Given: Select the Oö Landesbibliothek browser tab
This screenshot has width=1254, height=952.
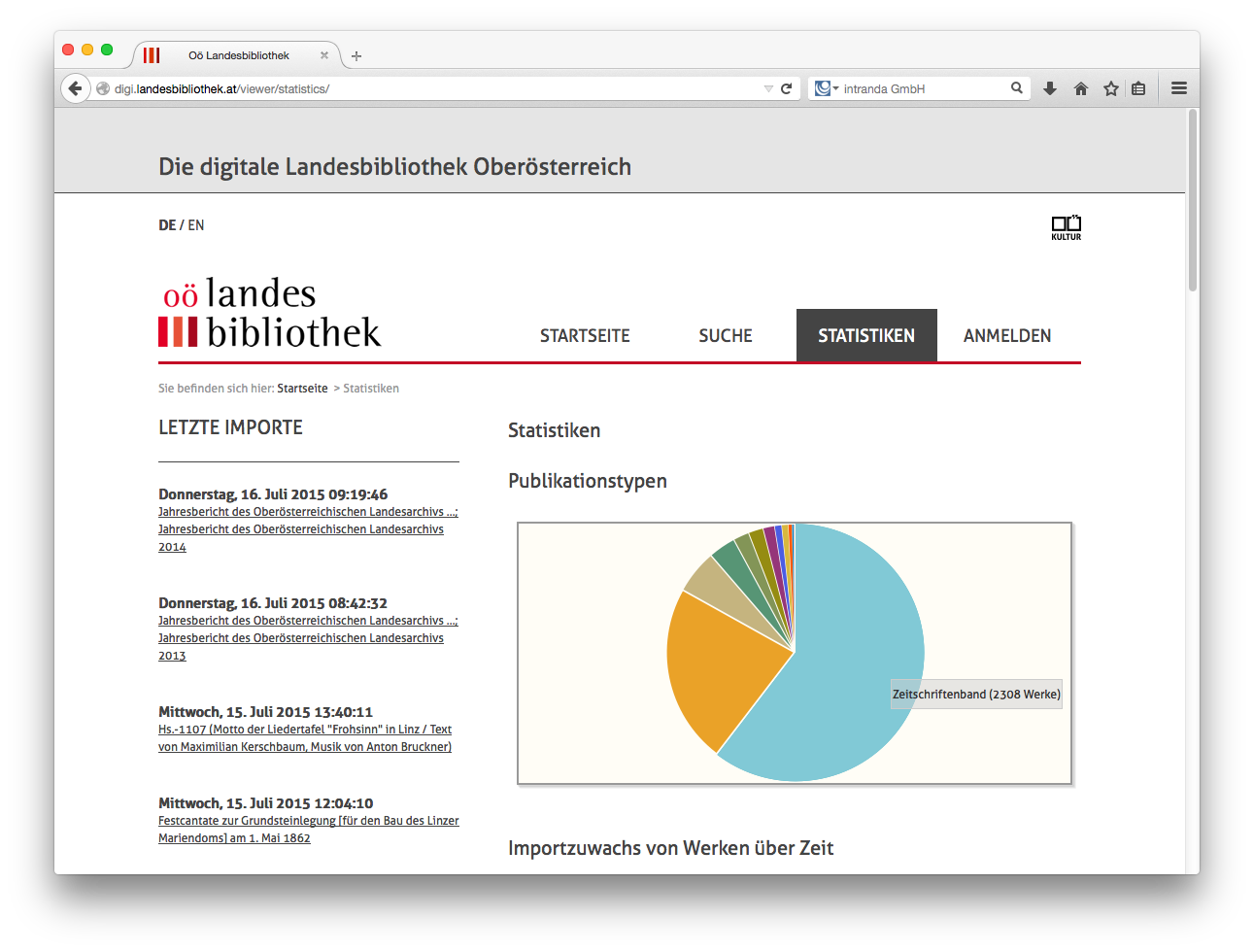Looking at the screenshot, I should click(x=237, y=55).
